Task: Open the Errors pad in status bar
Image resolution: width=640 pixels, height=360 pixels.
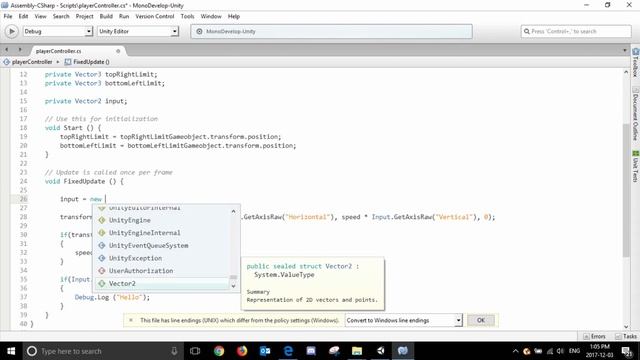Action: coord(594,336)
